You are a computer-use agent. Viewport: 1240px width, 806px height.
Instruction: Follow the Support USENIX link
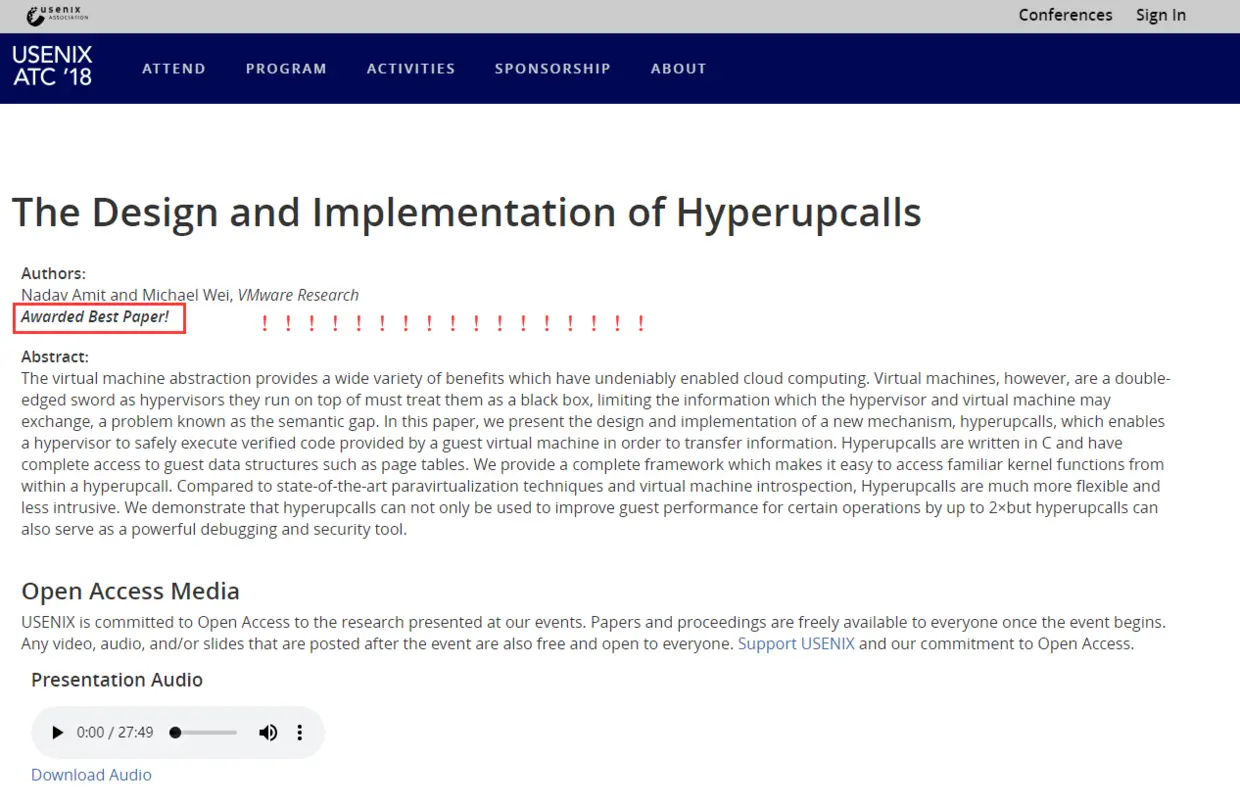pos(796,644)
